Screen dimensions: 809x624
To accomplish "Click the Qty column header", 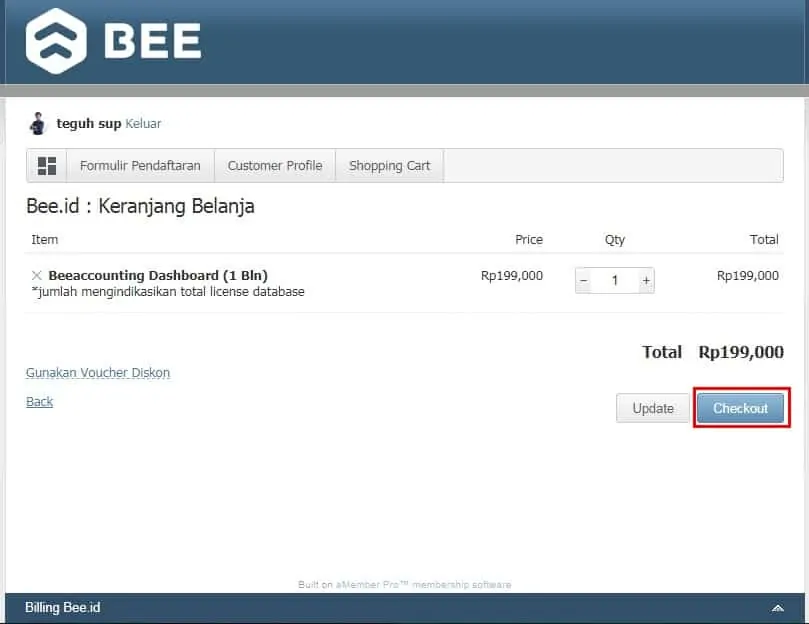I will pos(614,240).
